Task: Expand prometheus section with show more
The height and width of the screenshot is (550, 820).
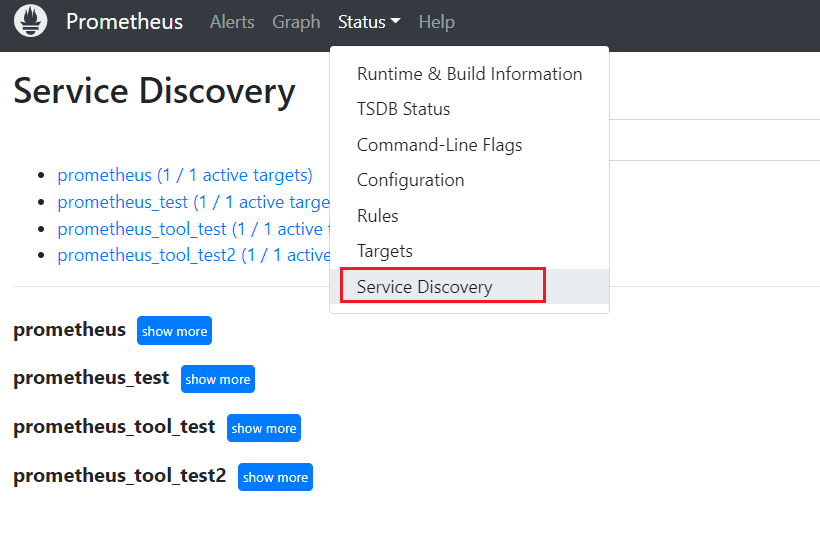Action: 174,330
